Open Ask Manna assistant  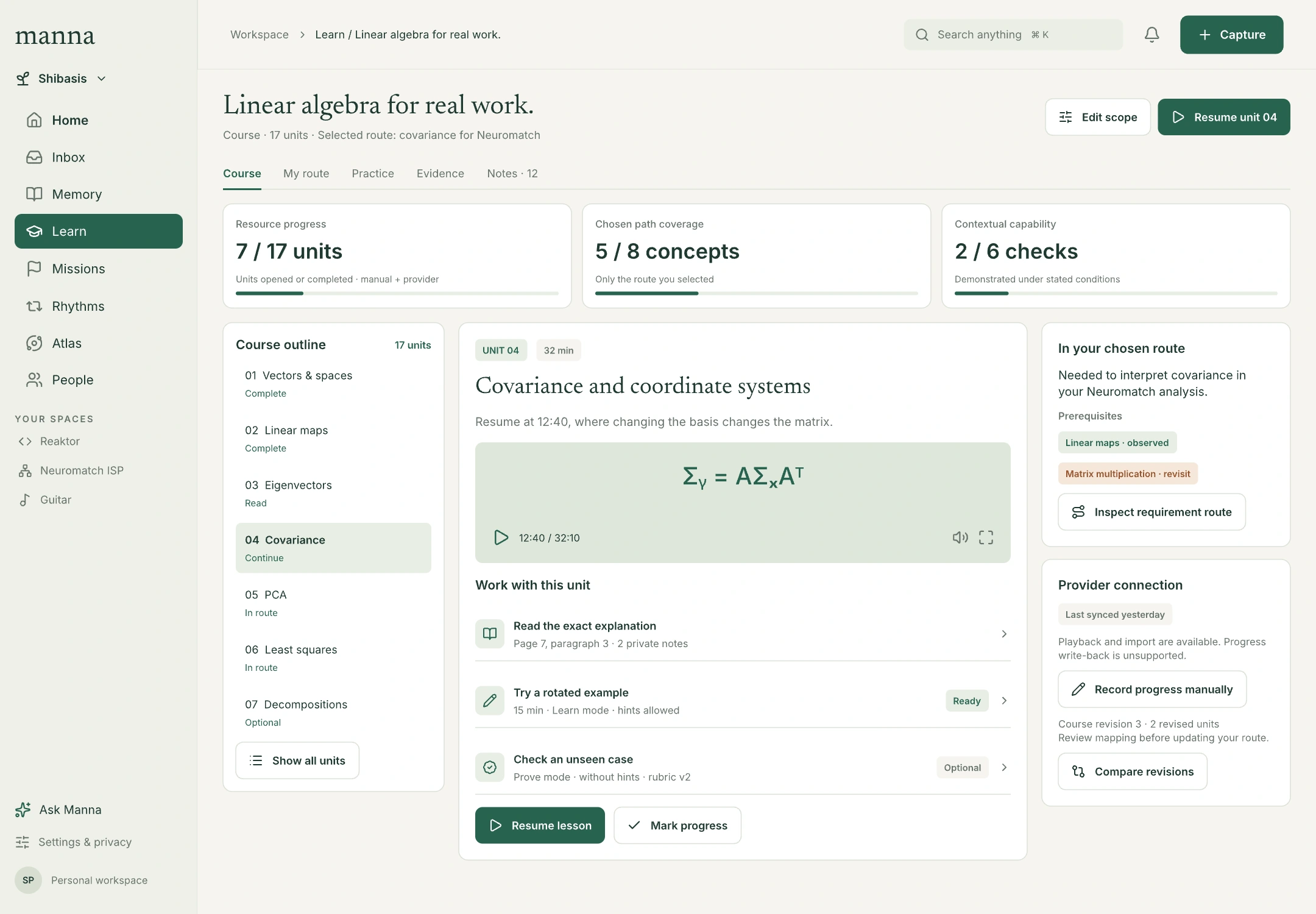coord(58,810)
